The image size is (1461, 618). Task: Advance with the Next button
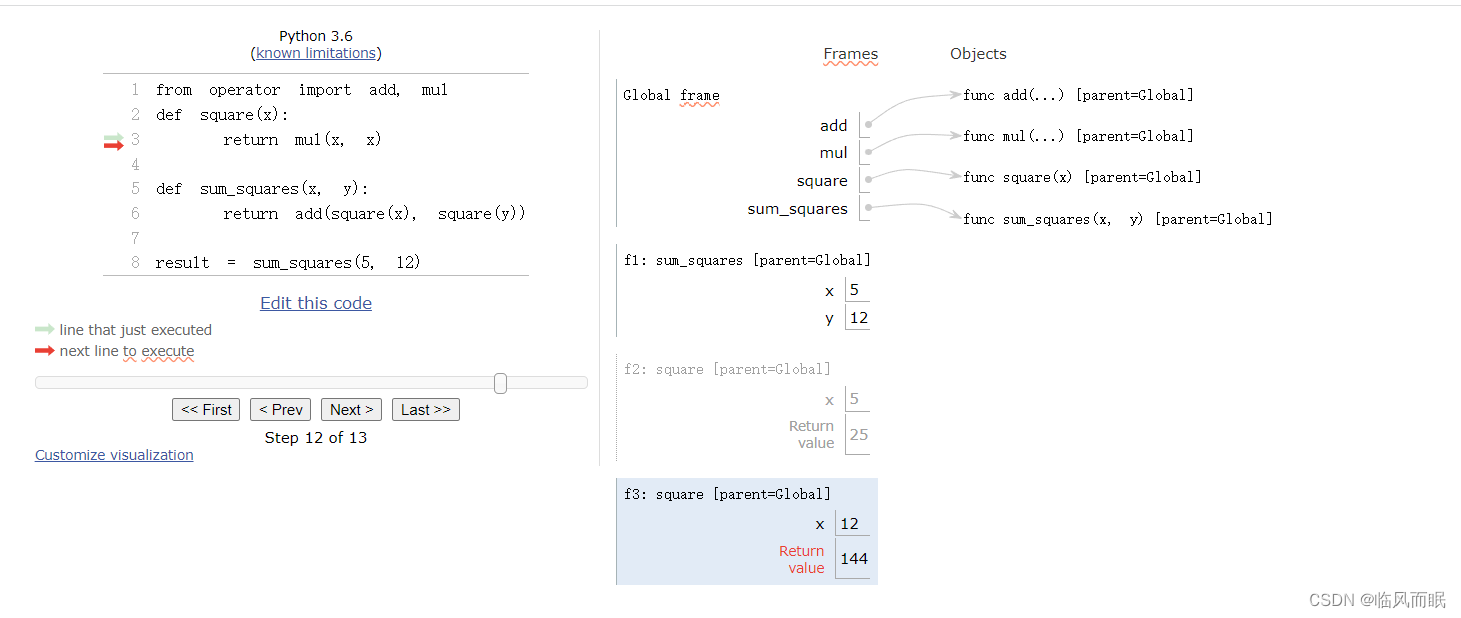click(351, 410)
